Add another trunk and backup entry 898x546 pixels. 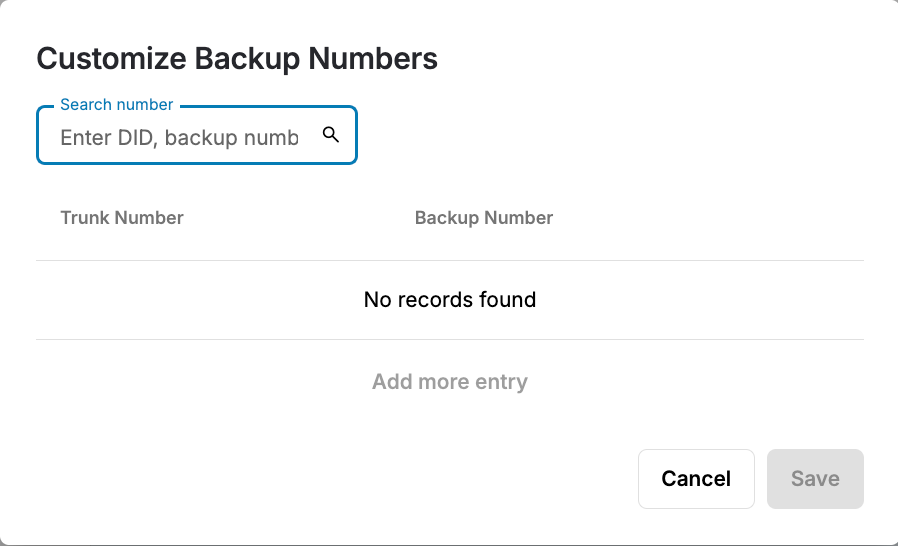pyautogui.click(x=450, y=382)
